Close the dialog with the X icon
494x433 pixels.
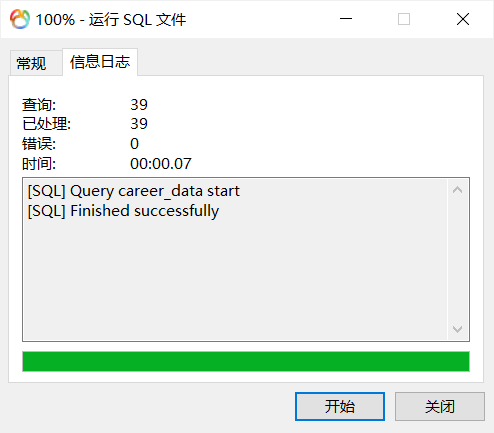coord(463,19)
